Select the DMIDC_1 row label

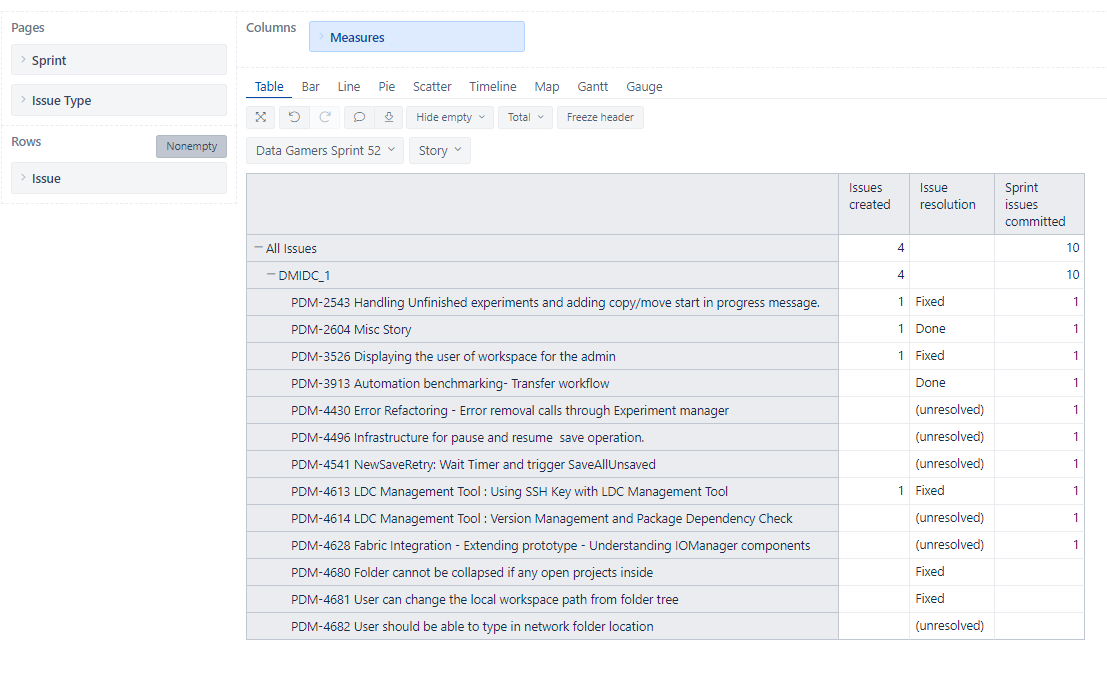click(304, 275)
